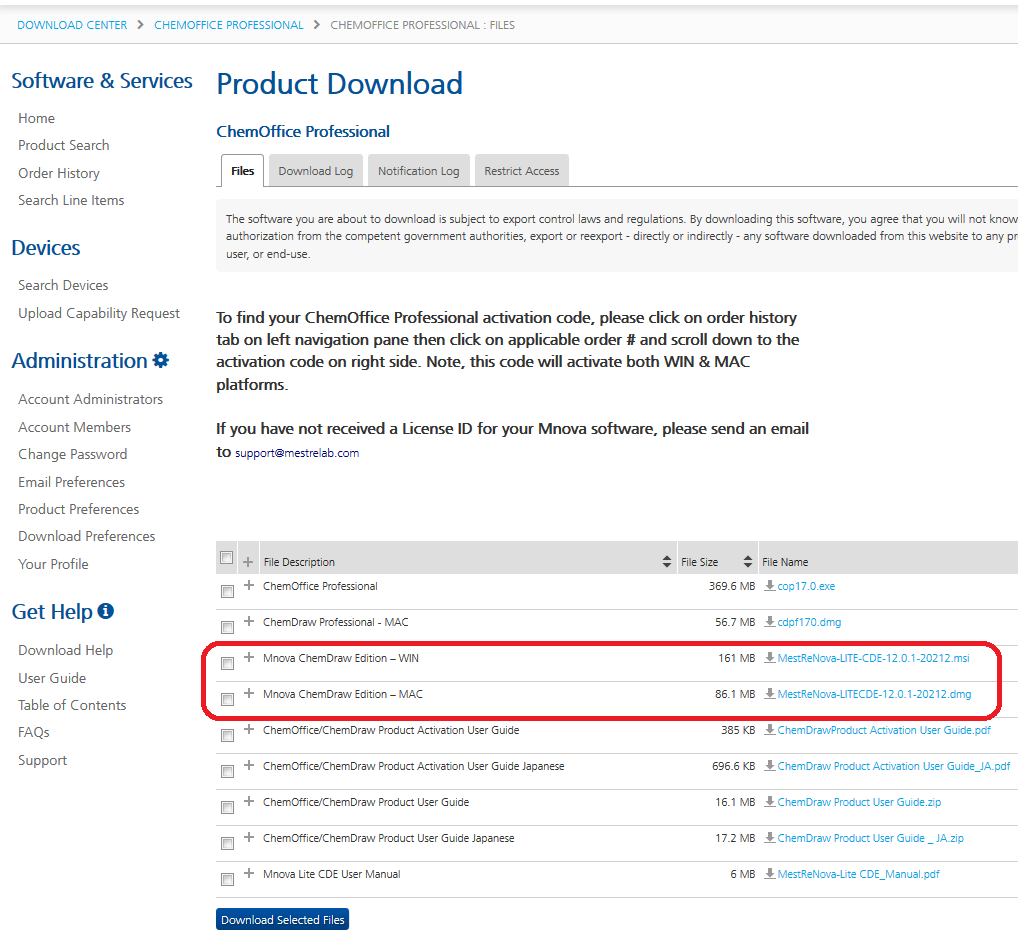Screen dimensions: 1018x935
Task: Toggle the select-all files checkbox in header
Action: point(227,558)
